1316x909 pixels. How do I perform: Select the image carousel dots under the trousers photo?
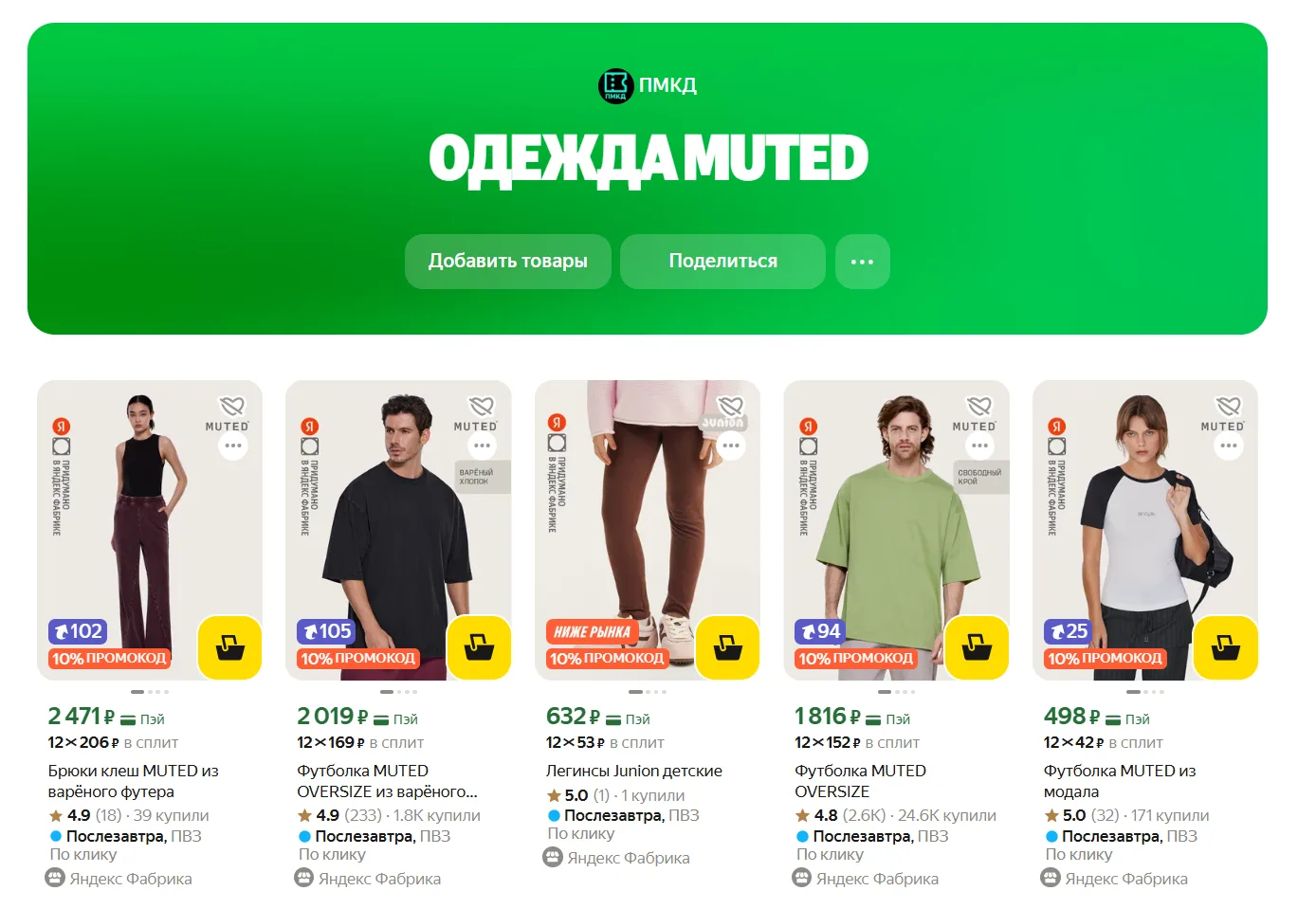point(150,692)
